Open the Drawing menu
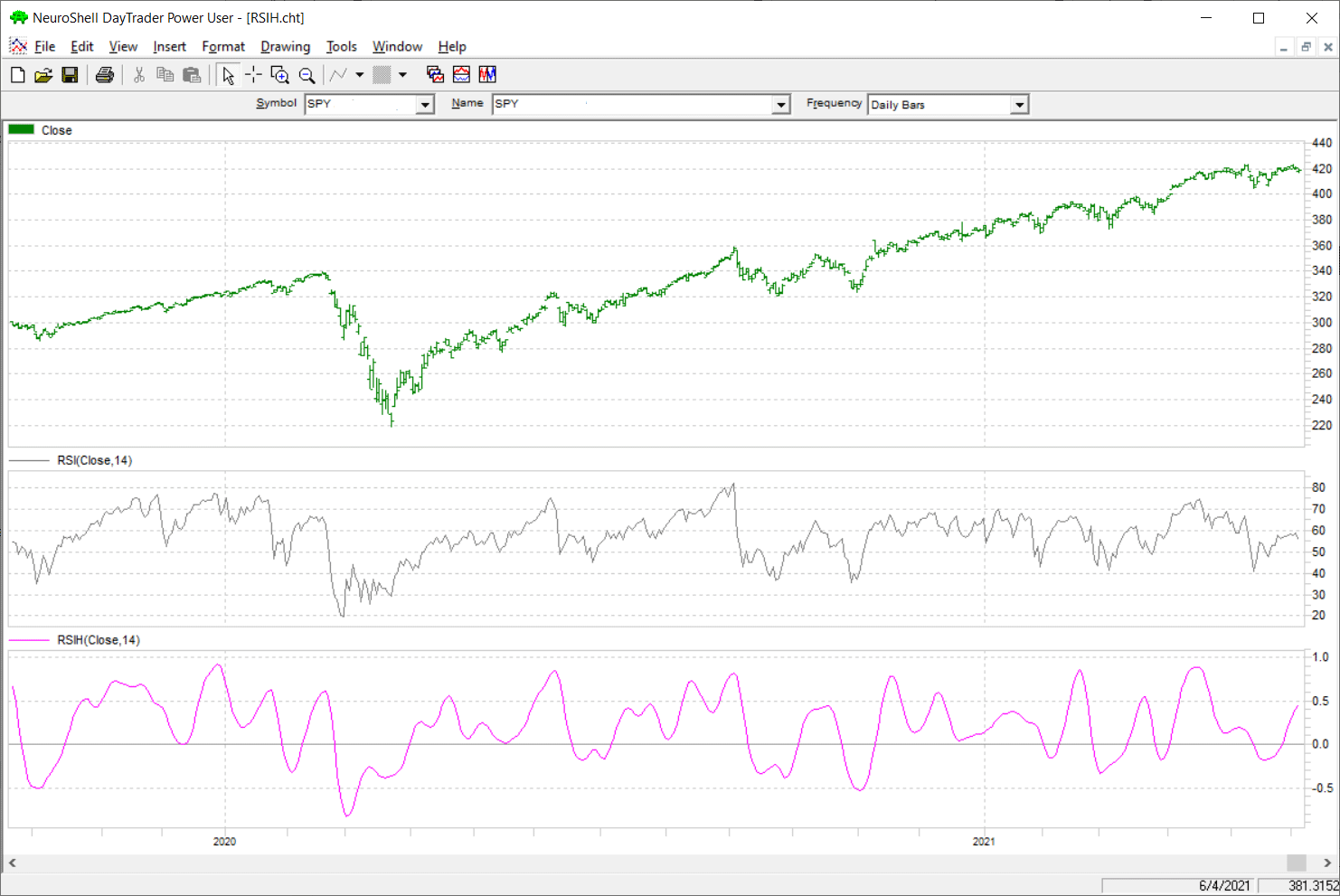 tap(286, 47)
